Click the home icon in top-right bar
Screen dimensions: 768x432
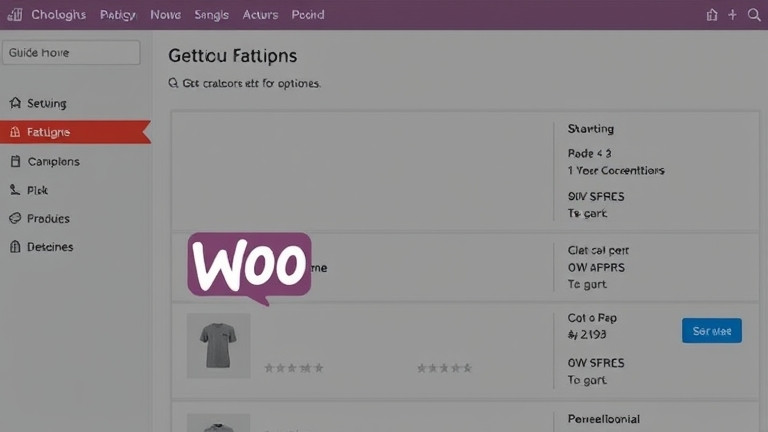coord(712,15)
